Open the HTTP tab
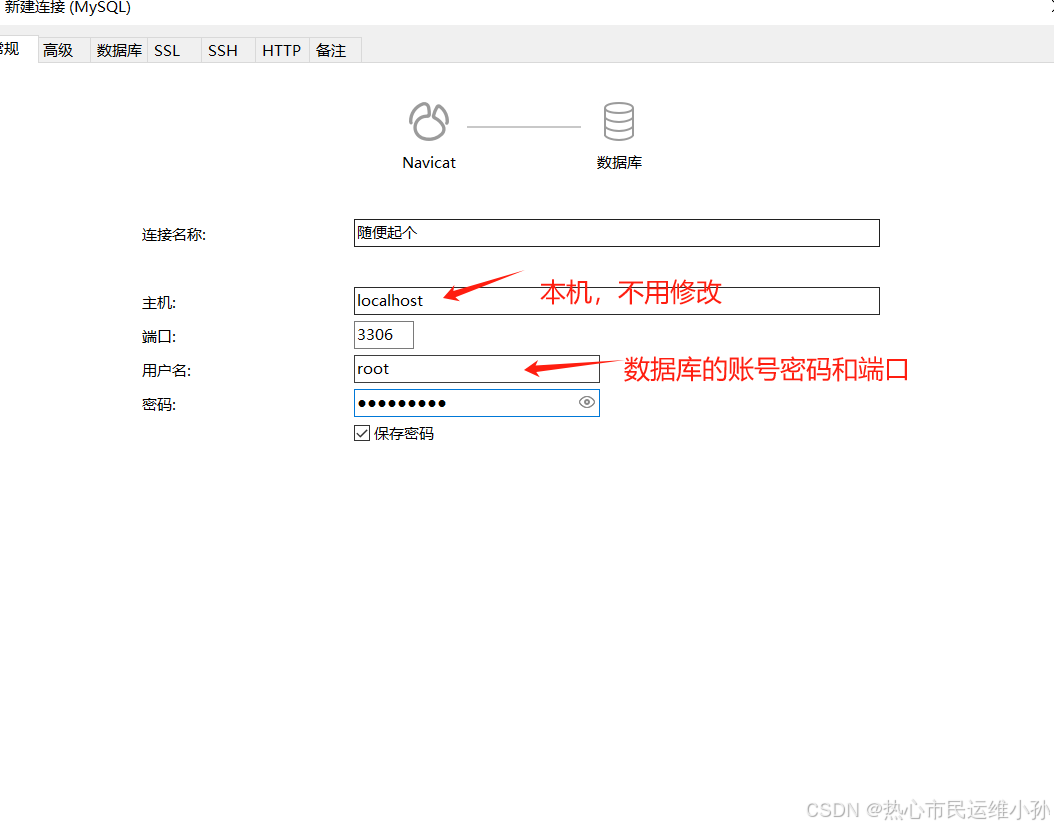Viewport: 1054px width, 827px height. tap(281, 50)
